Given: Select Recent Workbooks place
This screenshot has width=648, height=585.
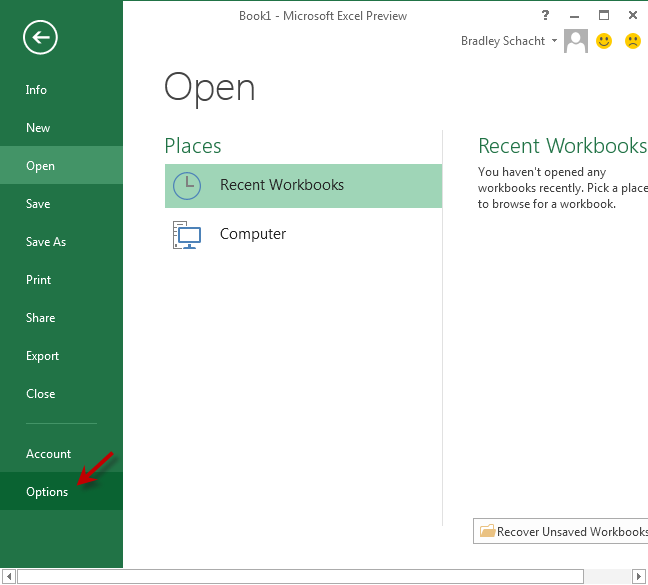Looking at the screenshot, I should 303,186.
